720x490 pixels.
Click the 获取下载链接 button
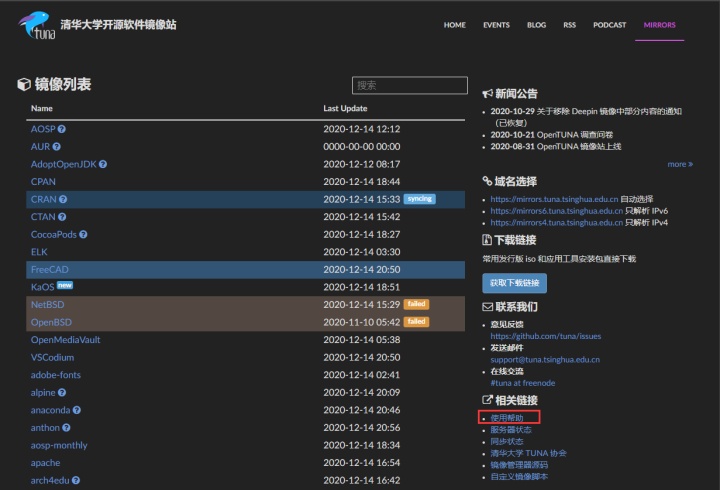[514, 283]
